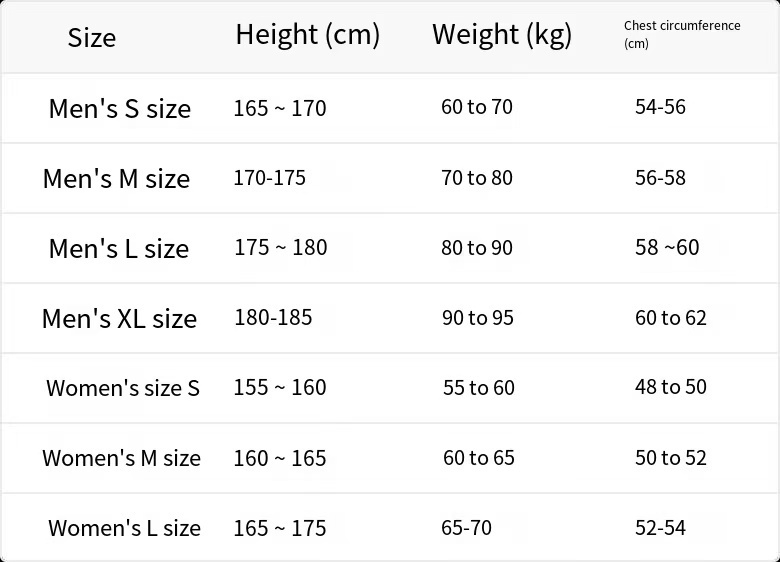Click the Women's size S label
The height and width of the screenshot is (562, 780).
[122, 388]
